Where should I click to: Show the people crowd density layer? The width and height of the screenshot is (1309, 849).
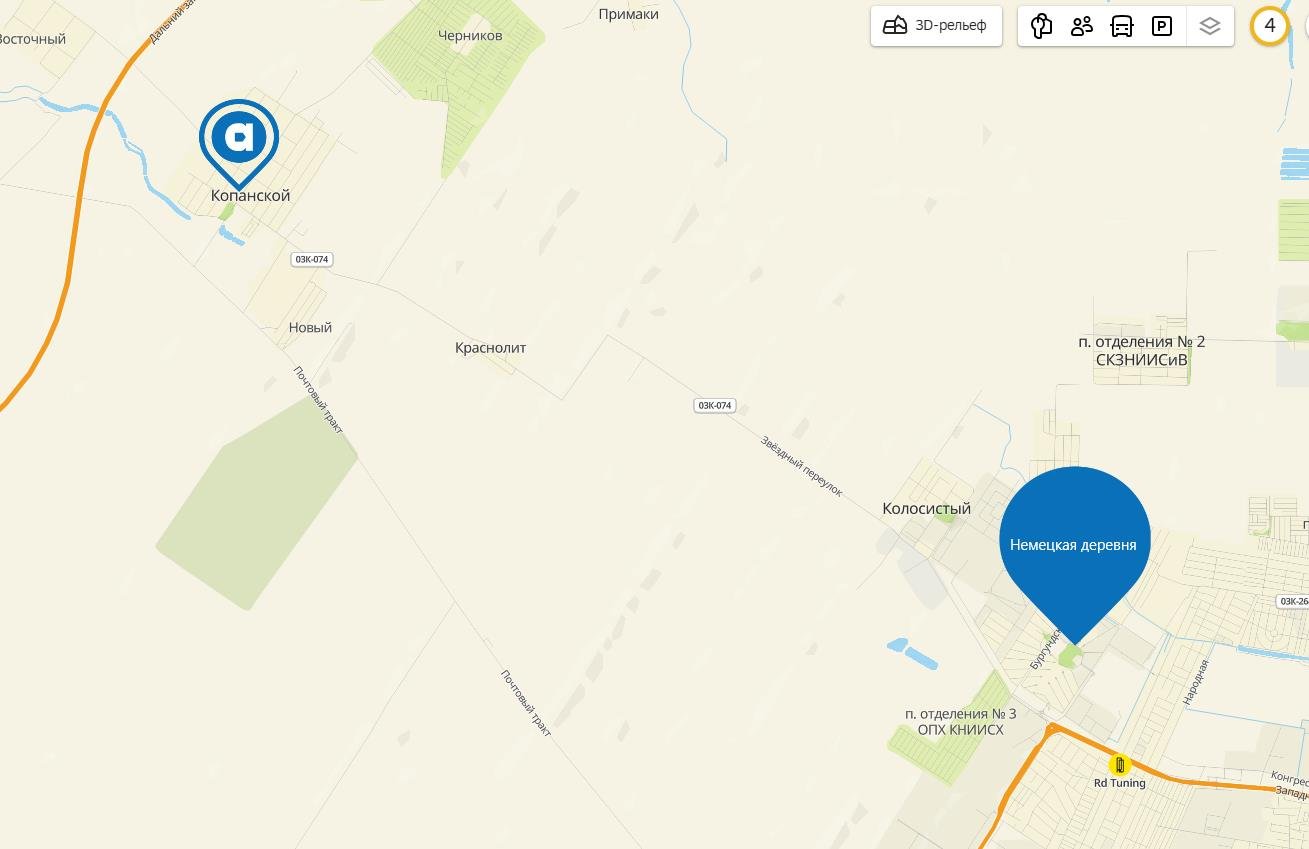[x=1082, y=26]
